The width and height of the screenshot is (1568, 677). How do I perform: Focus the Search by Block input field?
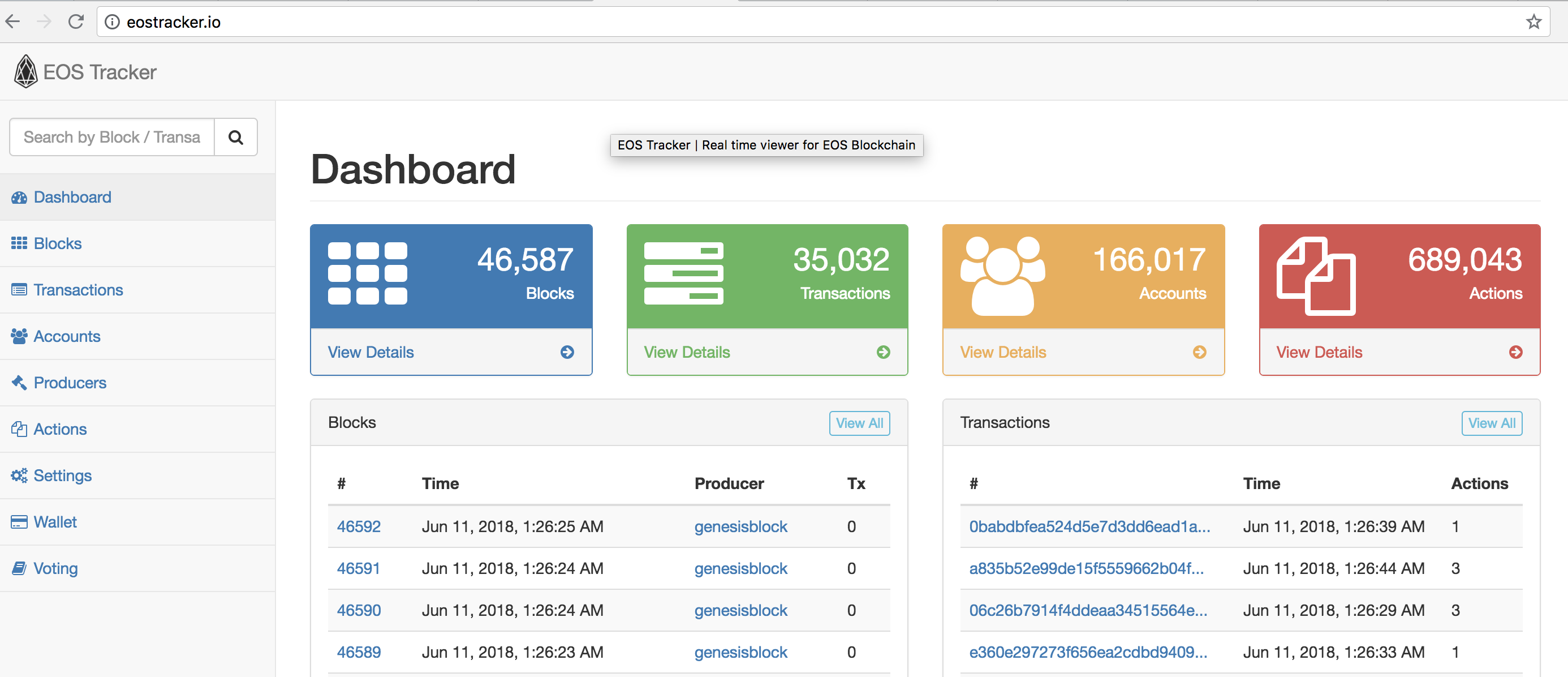pos(112,138)
